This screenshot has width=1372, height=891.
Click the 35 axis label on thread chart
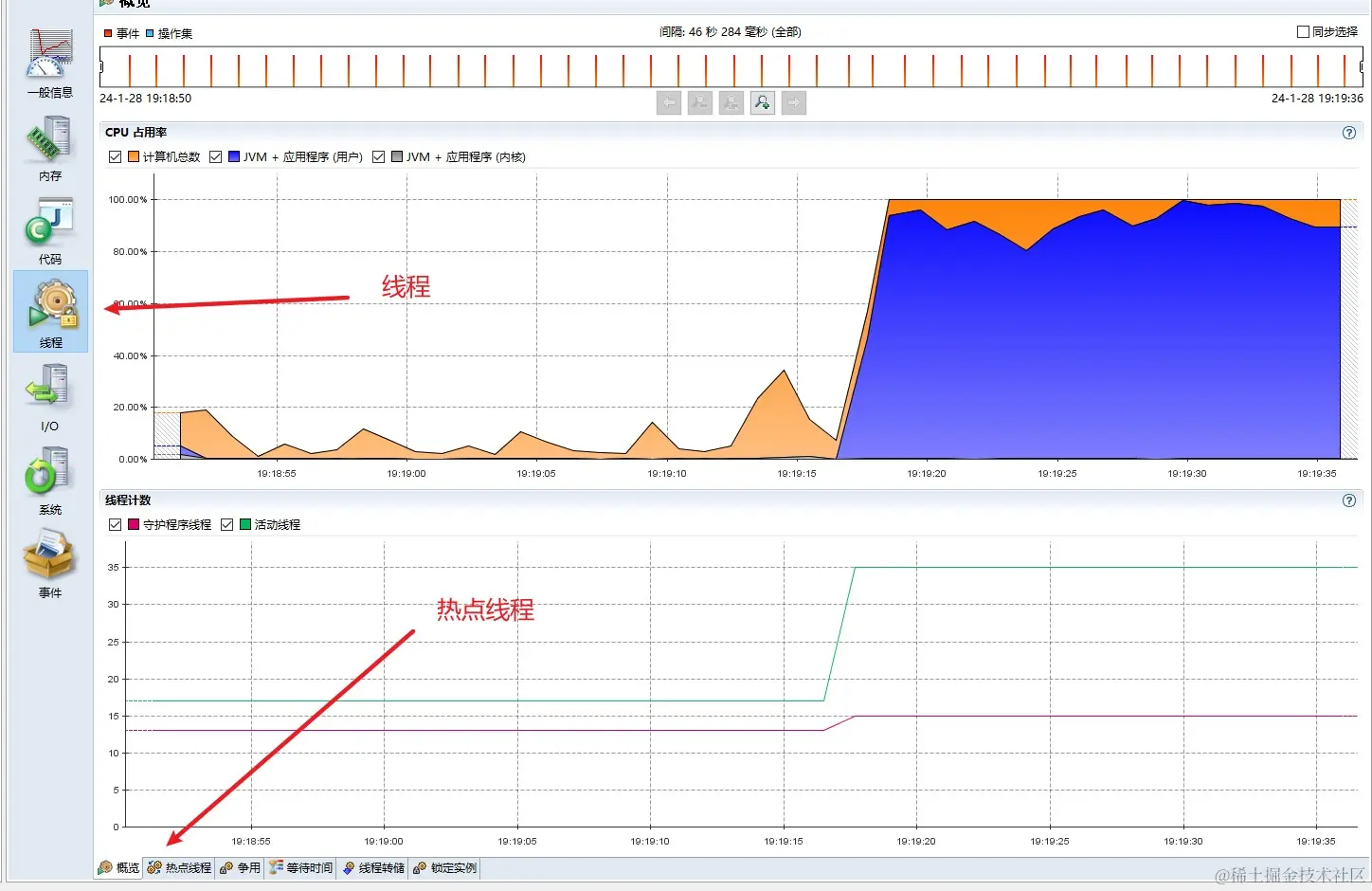tap(114, 568)
